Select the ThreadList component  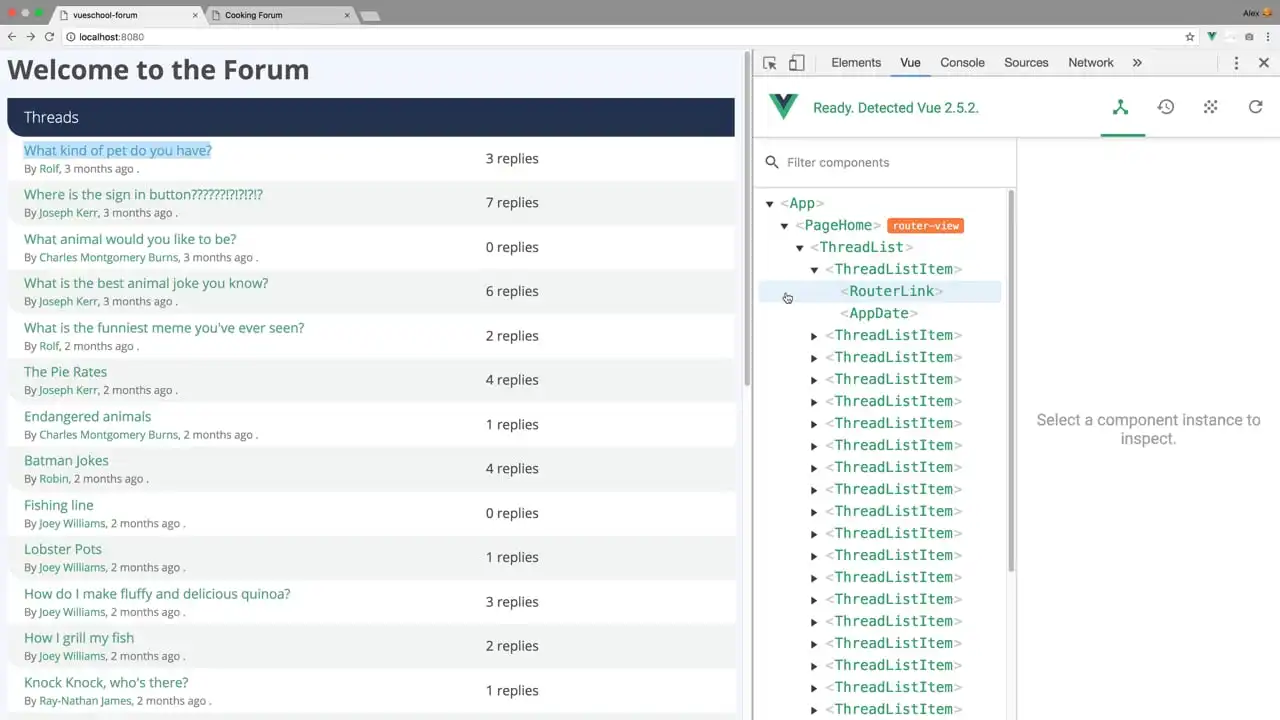tap(861, 247)
